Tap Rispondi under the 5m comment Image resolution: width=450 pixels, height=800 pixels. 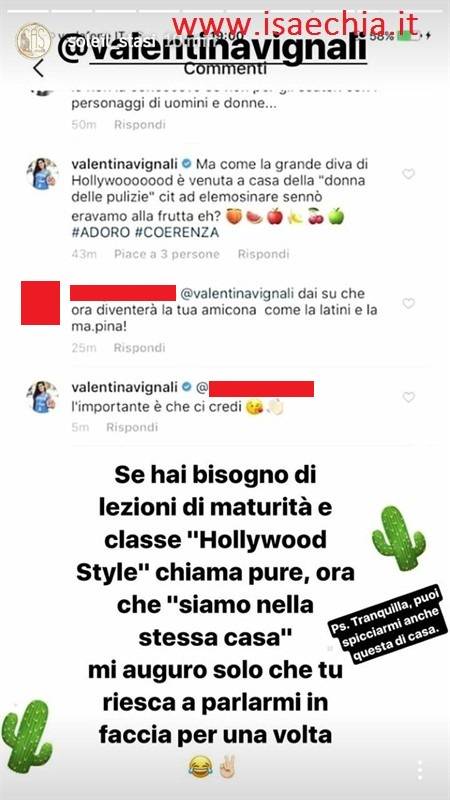[132, 428]
